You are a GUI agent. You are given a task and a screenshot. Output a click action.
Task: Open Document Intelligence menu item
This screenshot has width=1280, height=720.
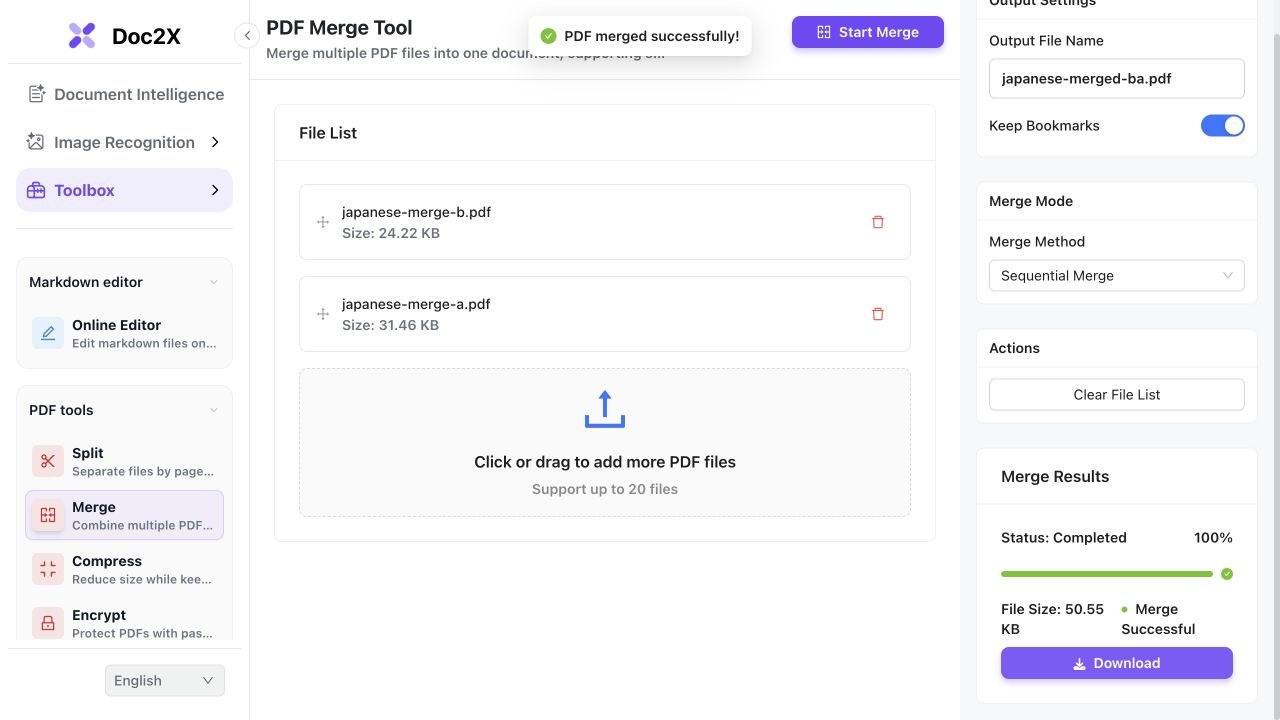[125, 94]
